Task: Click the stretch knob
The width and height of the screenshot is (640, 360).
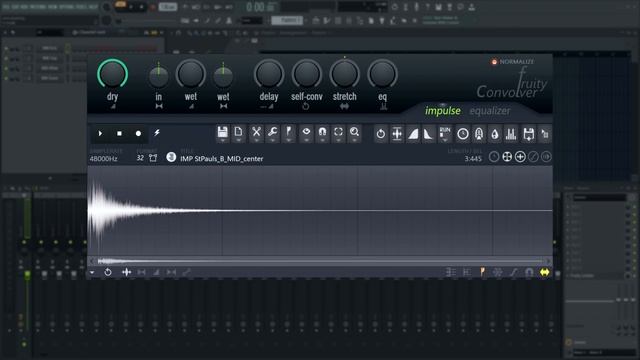Action: 344,74
